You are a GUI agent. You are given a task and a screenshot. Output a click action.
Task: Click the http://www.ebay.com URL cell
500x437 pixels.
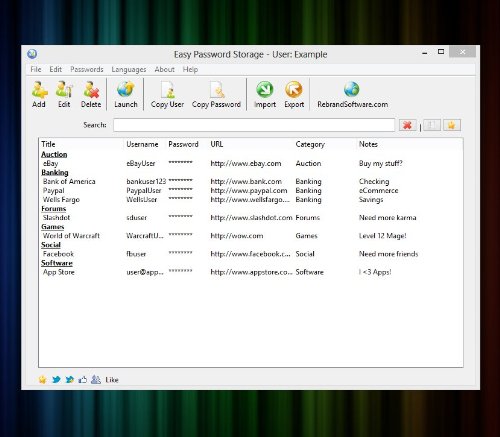[246, 163]
